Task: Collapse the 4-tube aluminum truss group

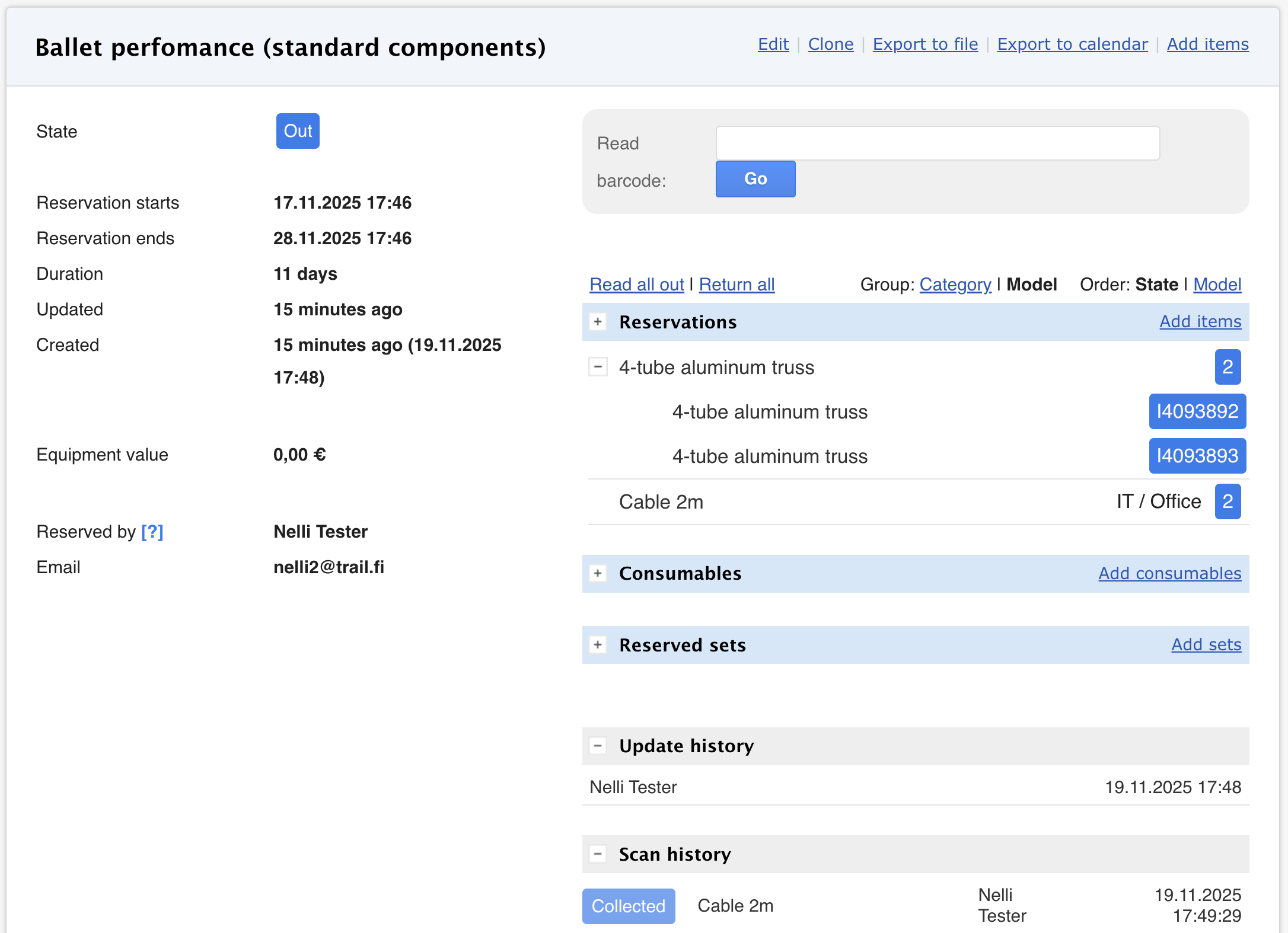Action: pyautogui.click(x=598, y=367)
